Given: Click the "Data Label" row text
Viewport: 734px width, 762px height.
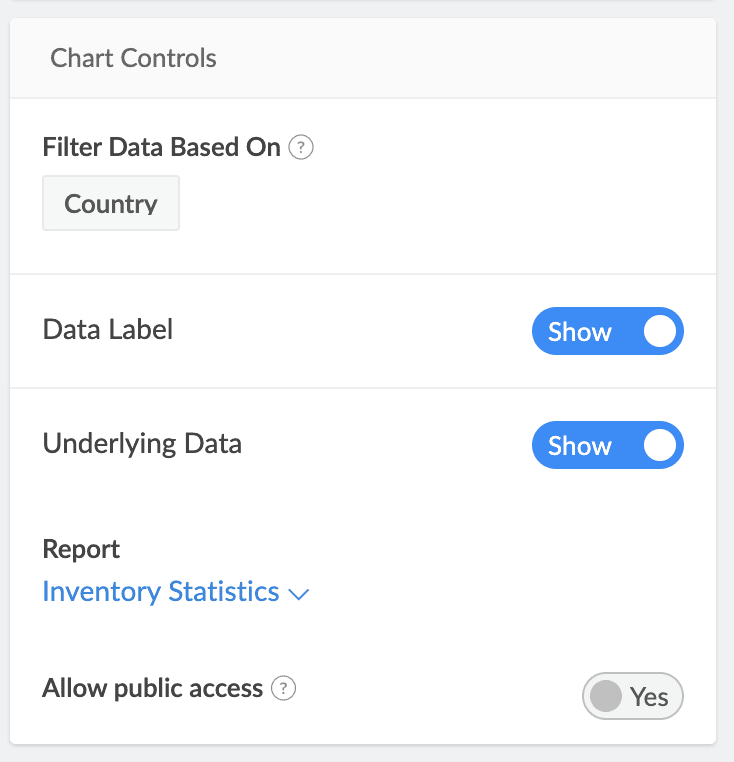Looking at the screenshot, I should (x=108, y=330).
